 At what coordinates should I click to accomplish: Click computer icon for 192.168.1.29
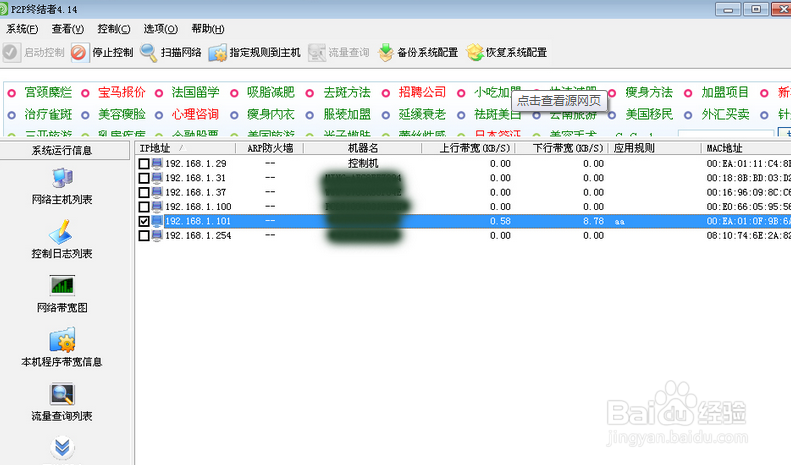coord(157,163)
